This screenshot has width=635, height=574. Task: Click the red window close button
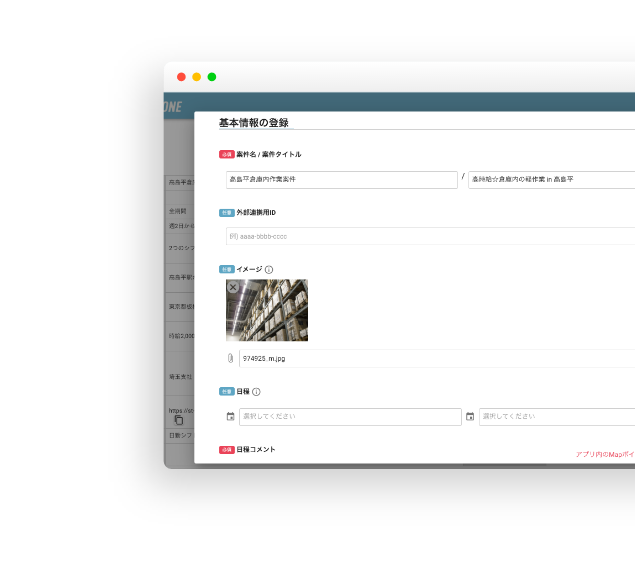tap(181, 77)
